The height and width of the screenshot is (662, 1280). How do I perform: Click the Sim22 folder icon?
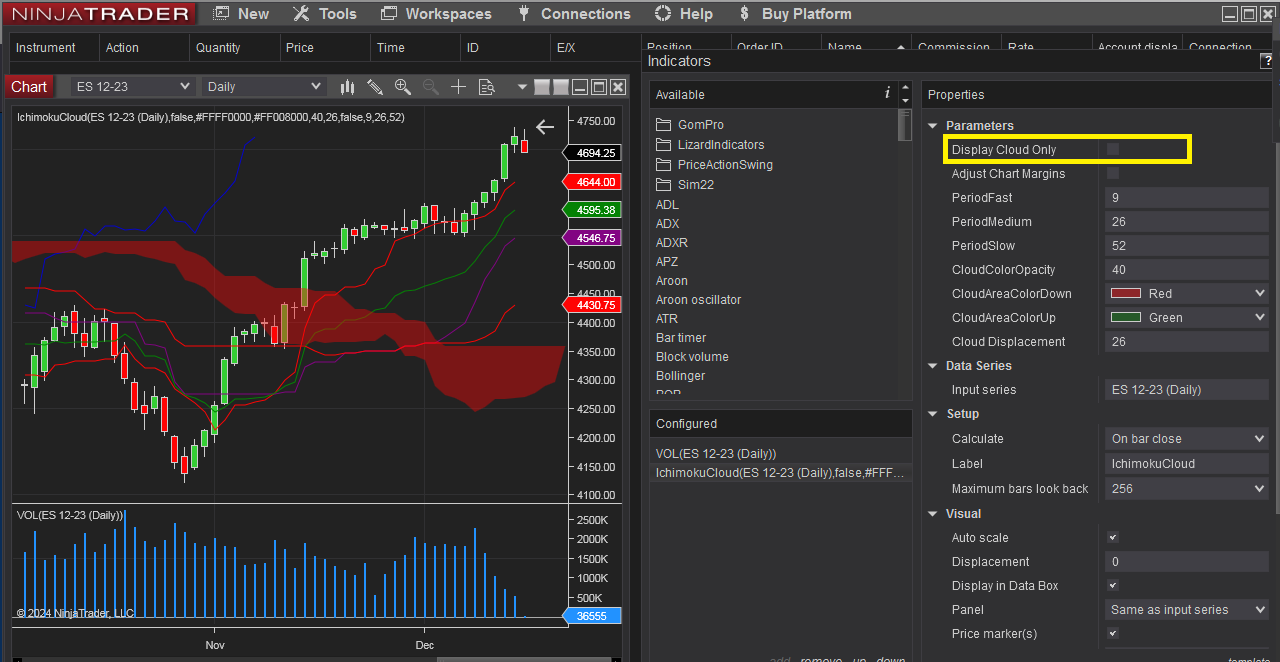(664, 185)
